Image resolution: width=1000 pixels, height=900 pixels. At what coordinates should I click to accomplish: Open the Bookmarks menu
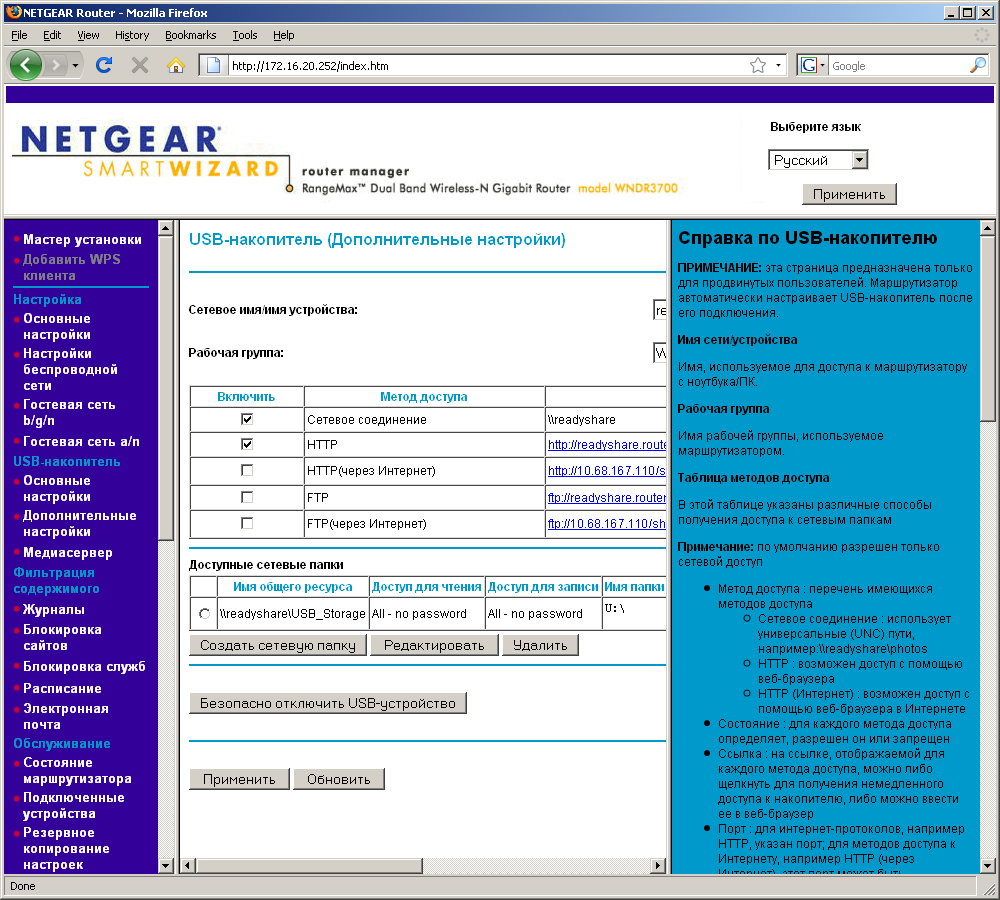pyautogui.click(x=190, y=35)
